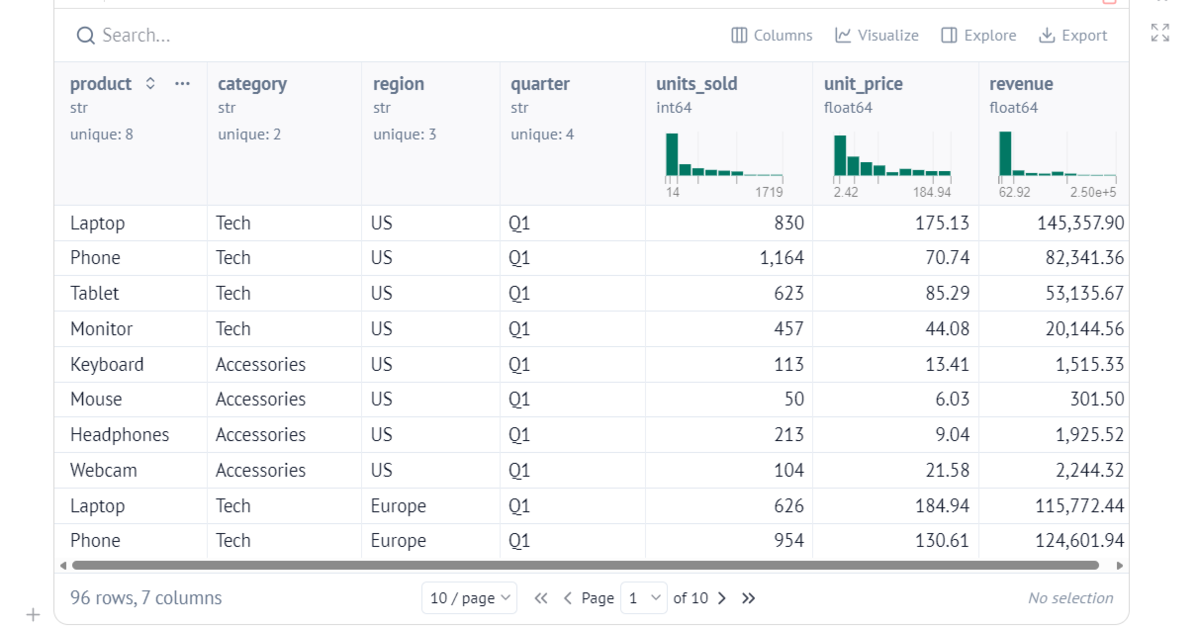The height and width of the screenshot is (628, 1200).
Task: Click the category column header
Action: point(252,84)
